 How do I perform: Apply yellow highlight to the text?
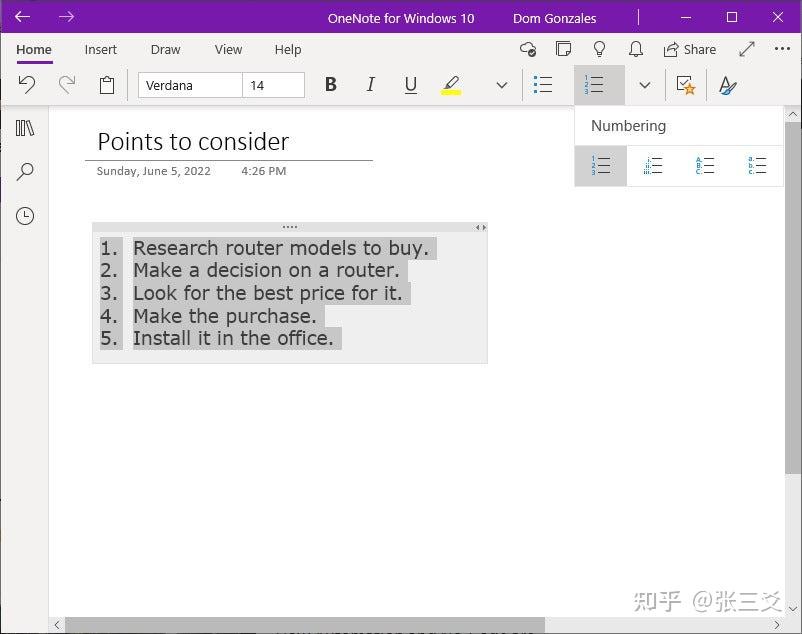[x=451, y=85]
